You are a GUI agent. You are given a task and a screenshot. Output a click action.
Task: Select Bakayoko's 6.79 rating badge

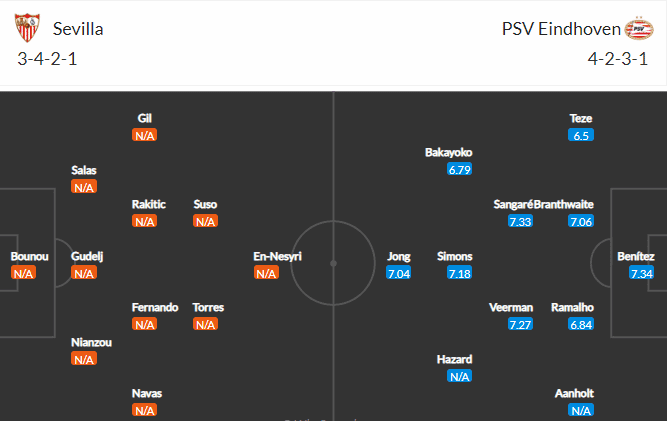click(x=459, y=169)
